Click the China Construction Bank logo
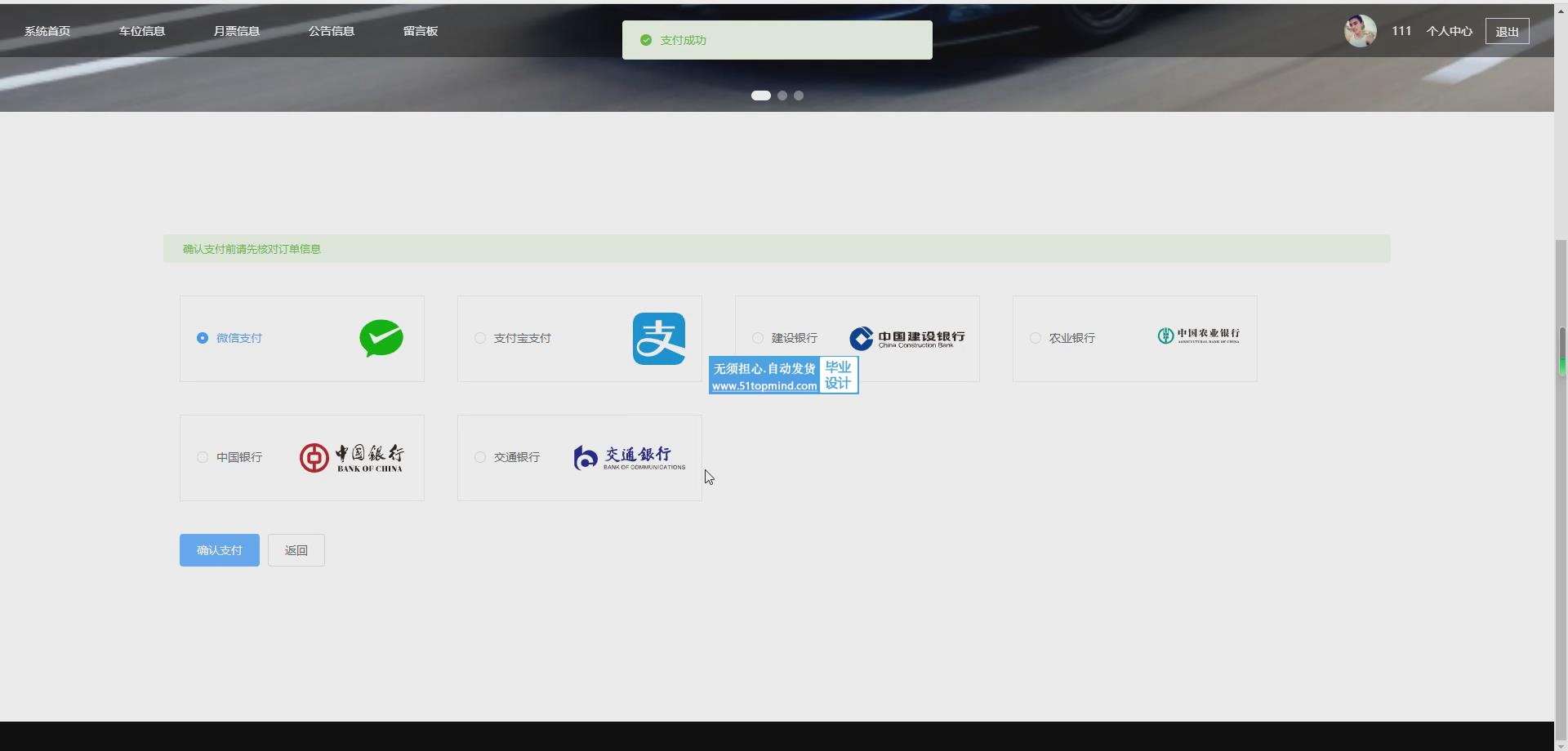Image resolution: width=1568 pixels, height=751 pixels. 906,338
